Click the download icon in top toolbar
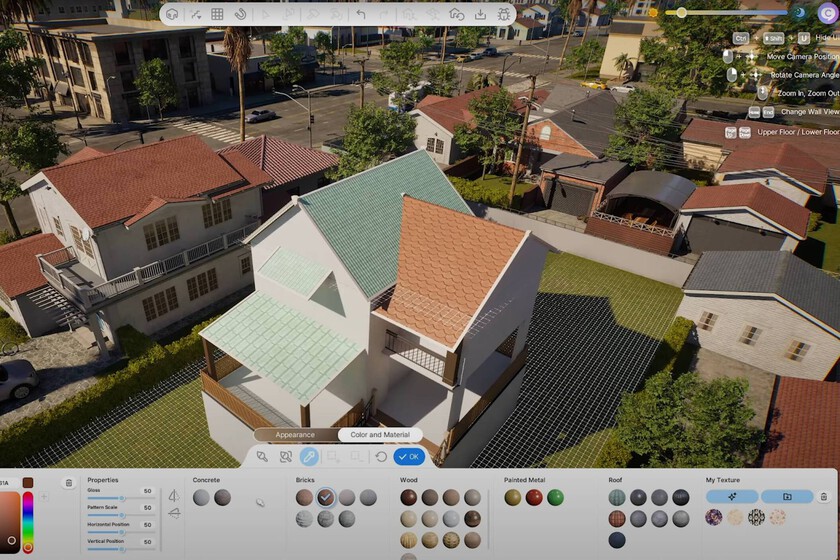 click(x=481, y=14)
